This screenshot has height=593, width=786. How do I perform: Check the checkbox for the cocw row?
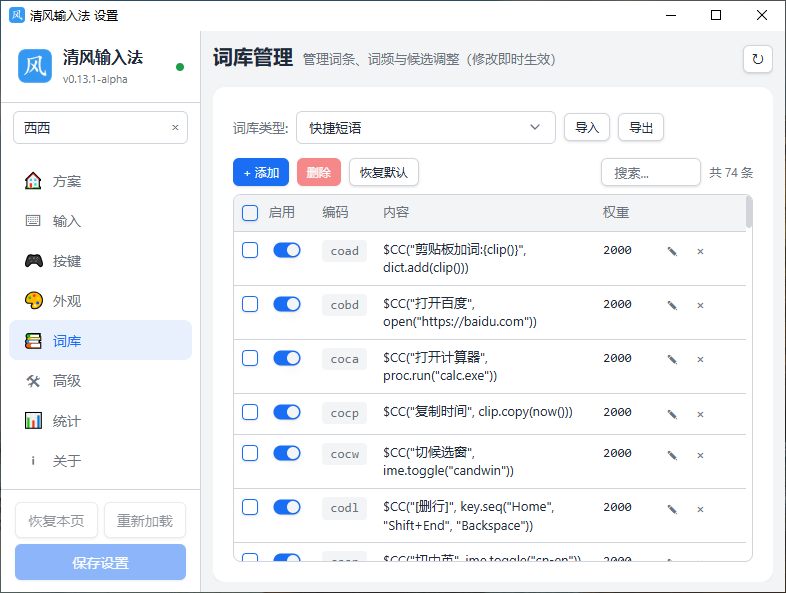click(250, 453)
